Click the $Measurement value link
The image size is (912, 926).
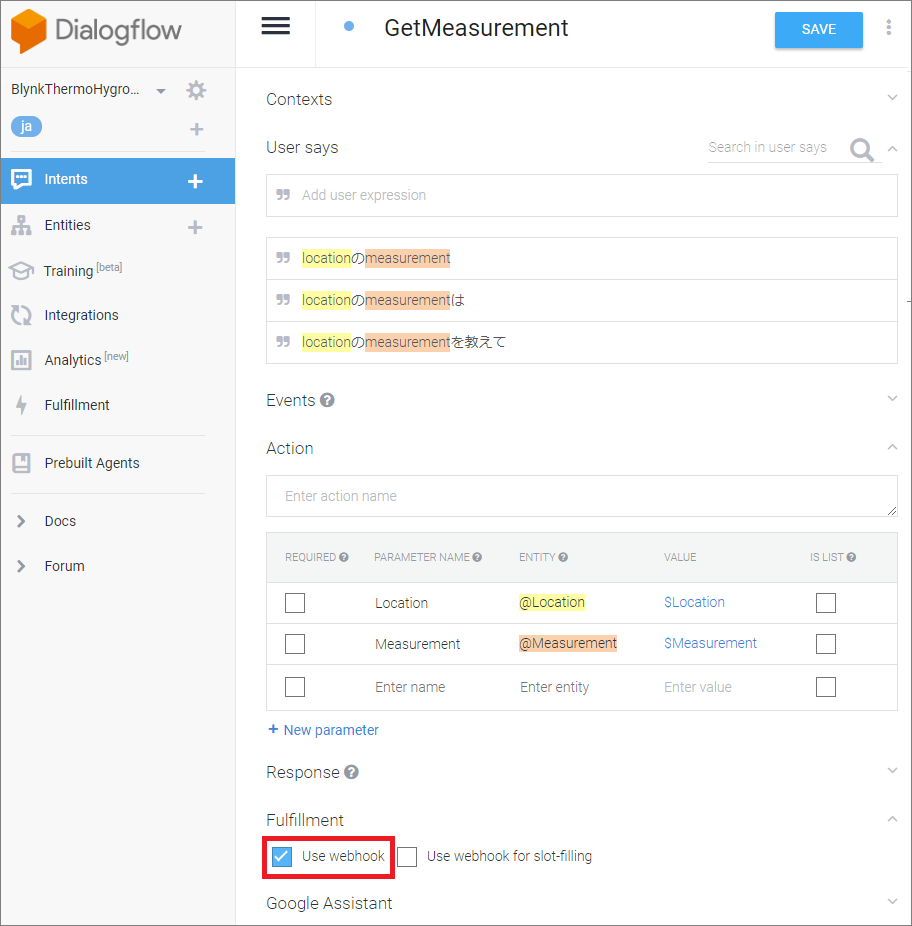pyautogui.click(x=710, y=643)
